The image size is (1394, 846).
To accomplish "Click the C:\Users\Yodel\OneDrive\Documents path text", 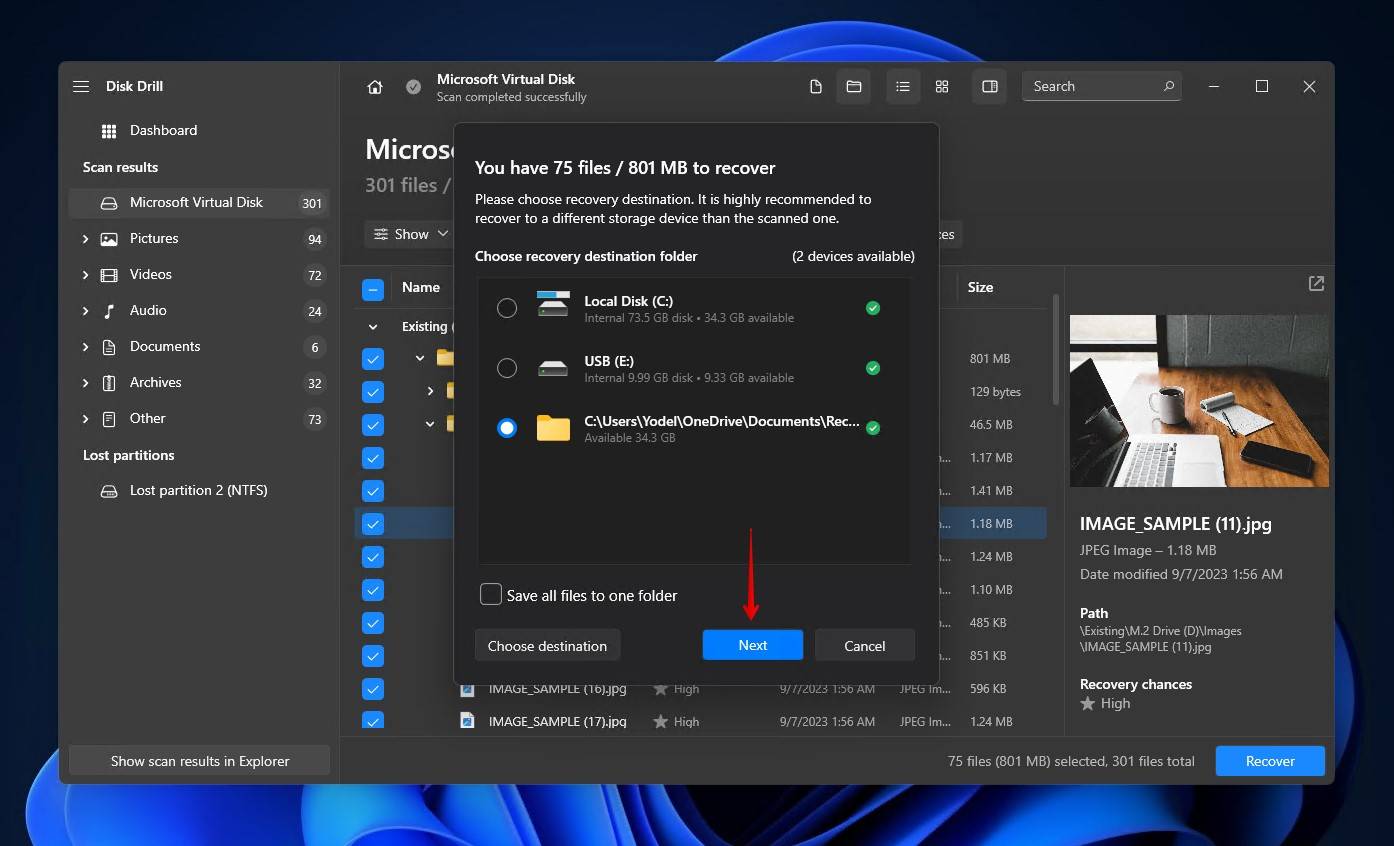I will (x=722, y=421).
